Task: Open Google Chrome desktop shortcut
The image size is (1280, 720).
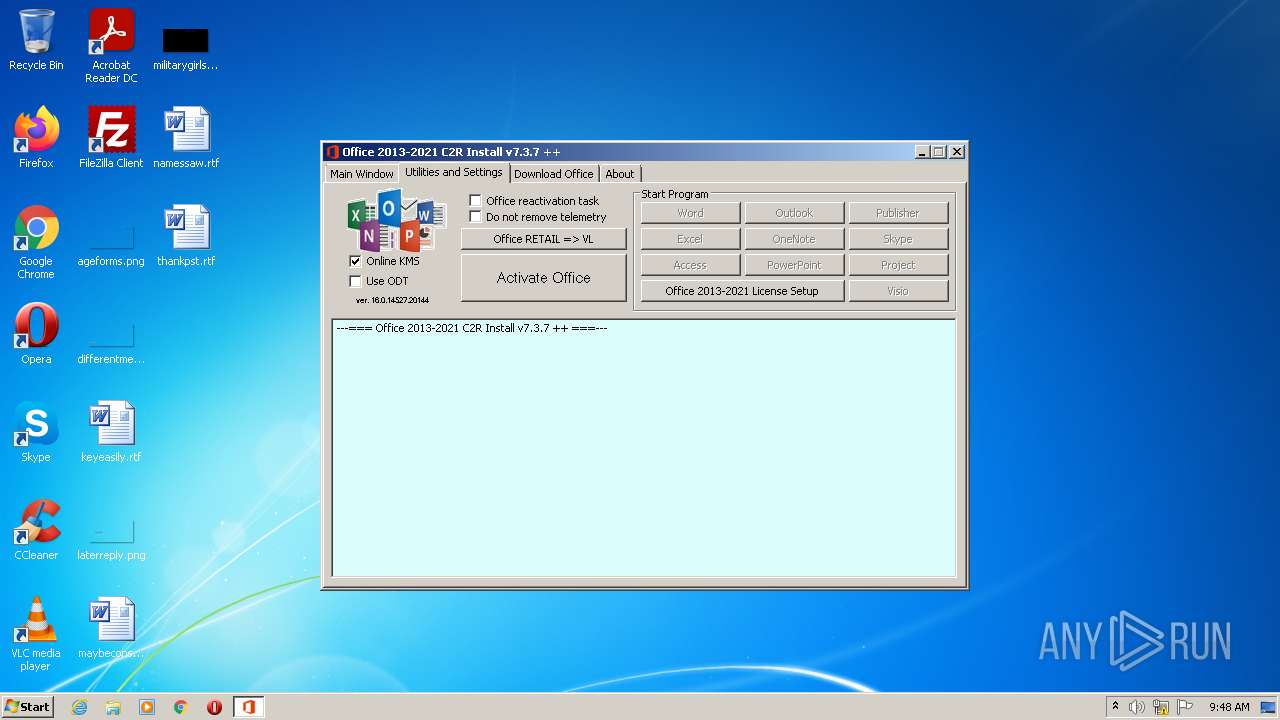Action: point(36,242)
